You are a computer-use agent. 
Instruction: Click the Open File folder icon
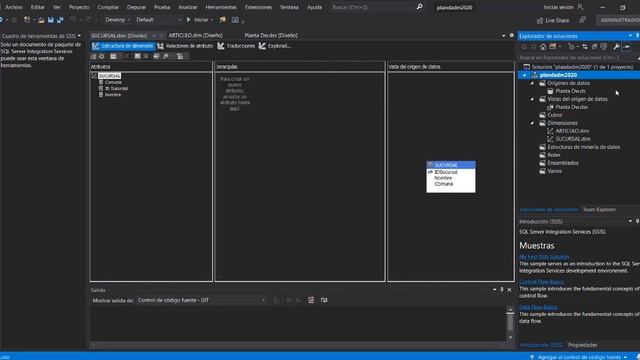point(41,20)
